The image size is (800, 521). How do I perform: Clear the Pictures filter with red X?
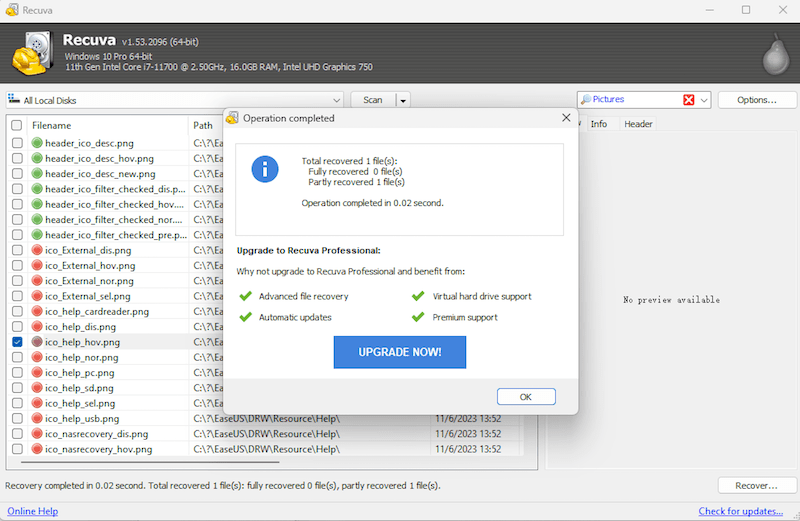point(688,100)
